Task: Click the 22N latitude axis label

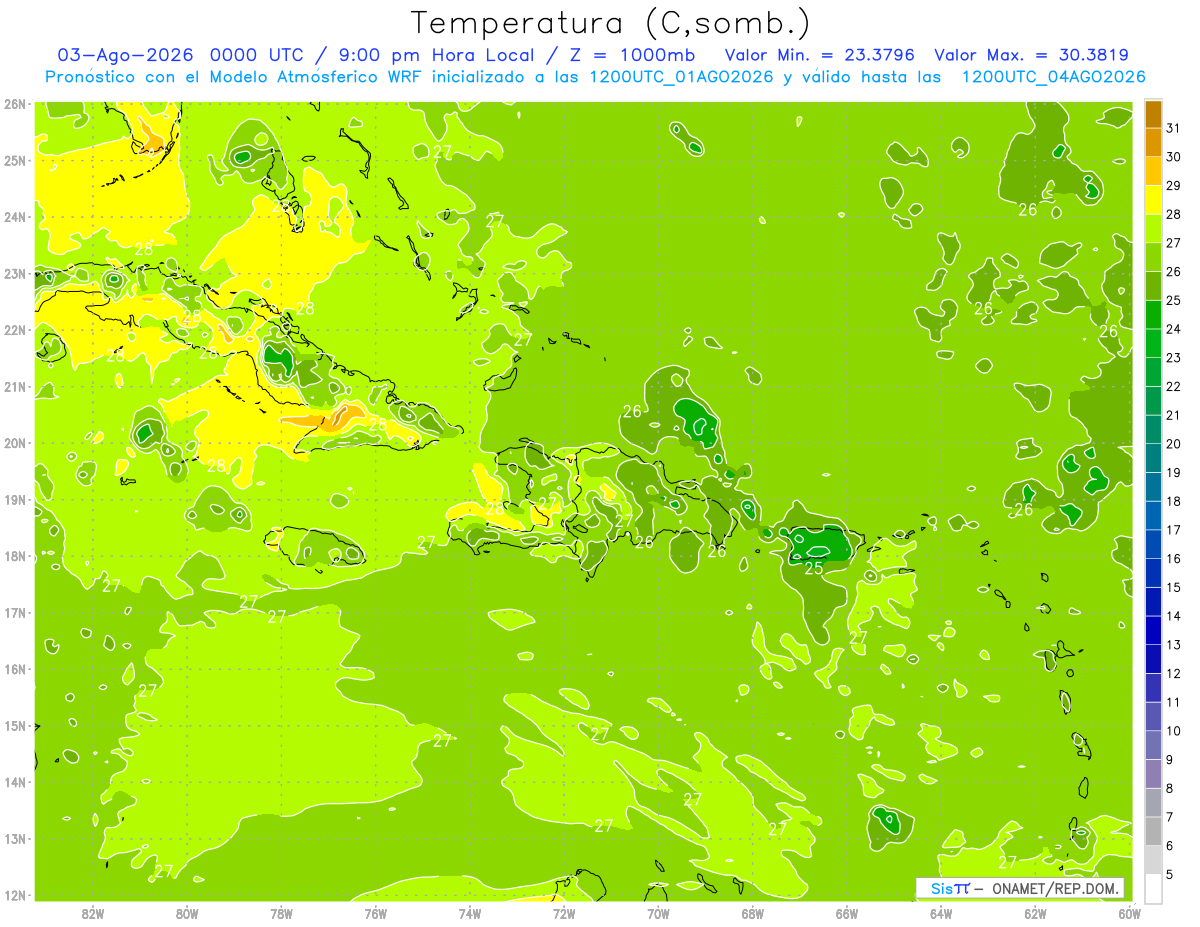Action: [x=14, y=330]
